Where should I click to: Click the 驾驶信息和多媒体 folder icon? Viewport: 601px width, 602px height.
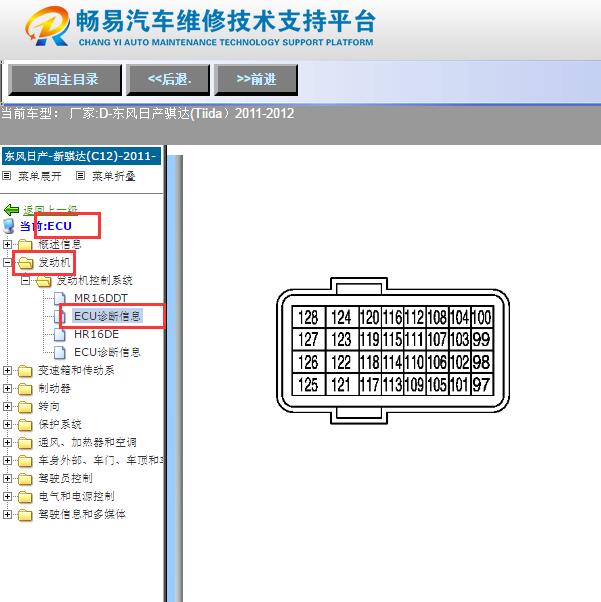25,515
